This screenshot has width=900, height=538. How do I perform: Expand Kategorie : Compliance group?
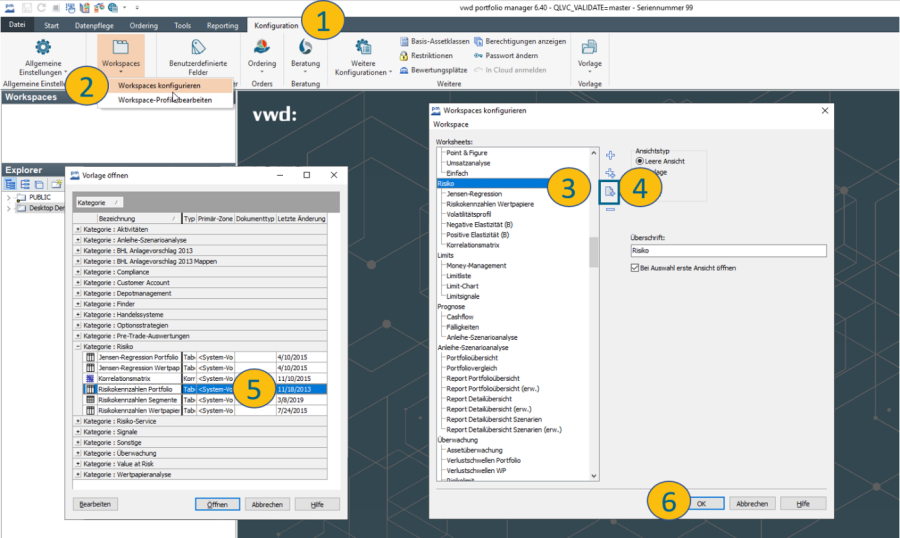(x=79, y=270)
